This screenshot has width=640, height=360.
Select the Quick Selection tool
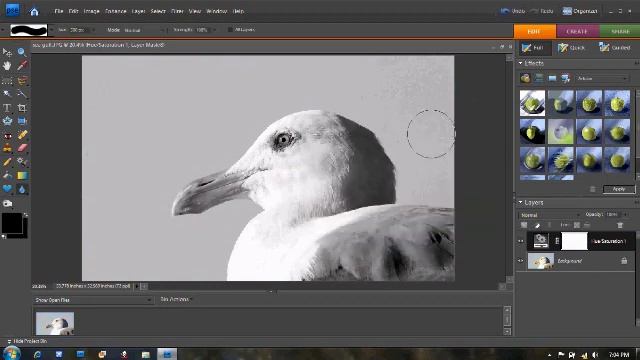[22, 94]
